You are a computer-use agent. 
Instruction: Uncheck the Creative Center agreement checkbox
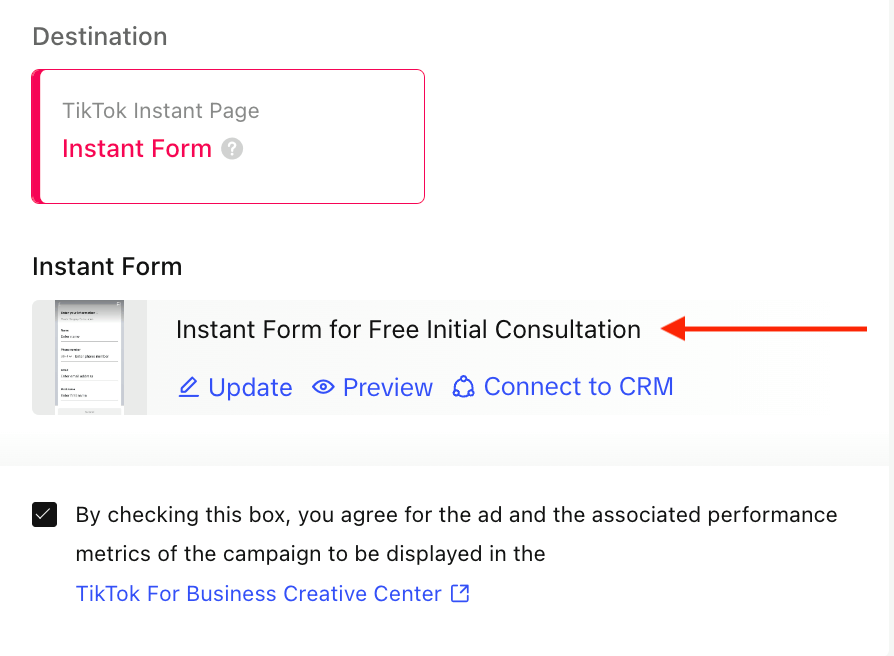(44, 515)
